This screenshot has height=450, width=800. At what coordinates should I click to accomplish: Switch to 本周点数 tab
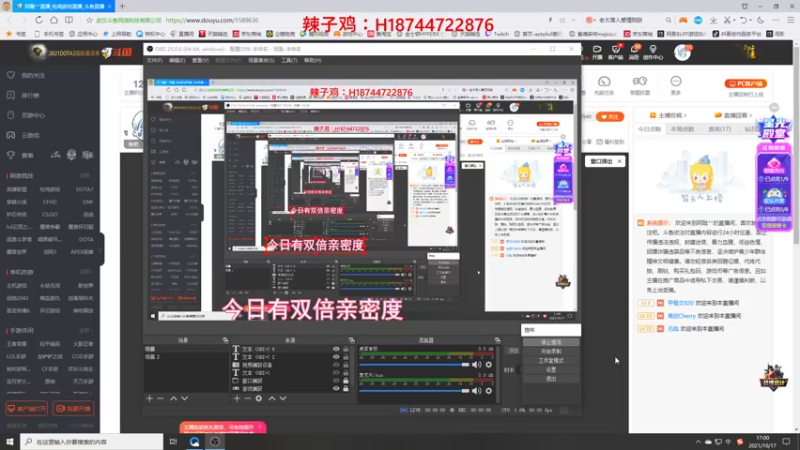pos(682,130)
